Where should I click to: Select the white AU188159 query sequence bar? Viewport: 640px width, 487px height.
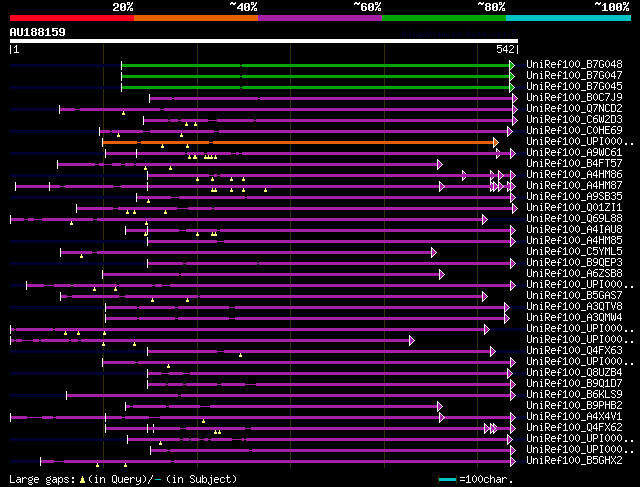(264, 41)
